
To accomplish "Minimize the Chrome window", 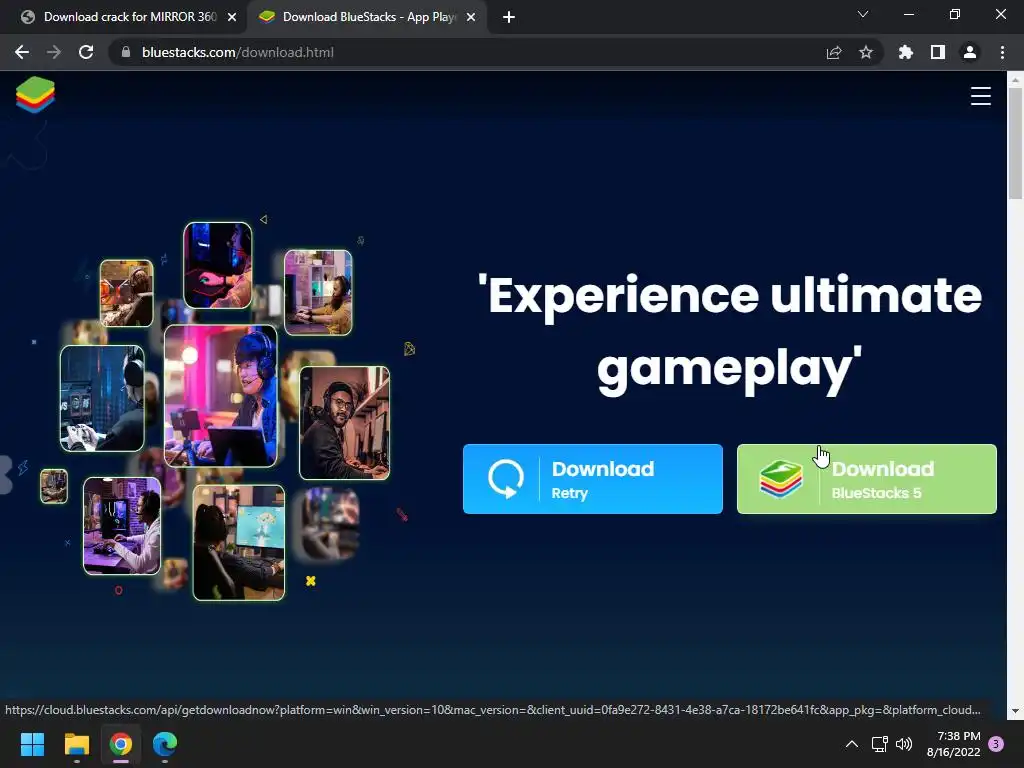I will [x=908, y=14].
